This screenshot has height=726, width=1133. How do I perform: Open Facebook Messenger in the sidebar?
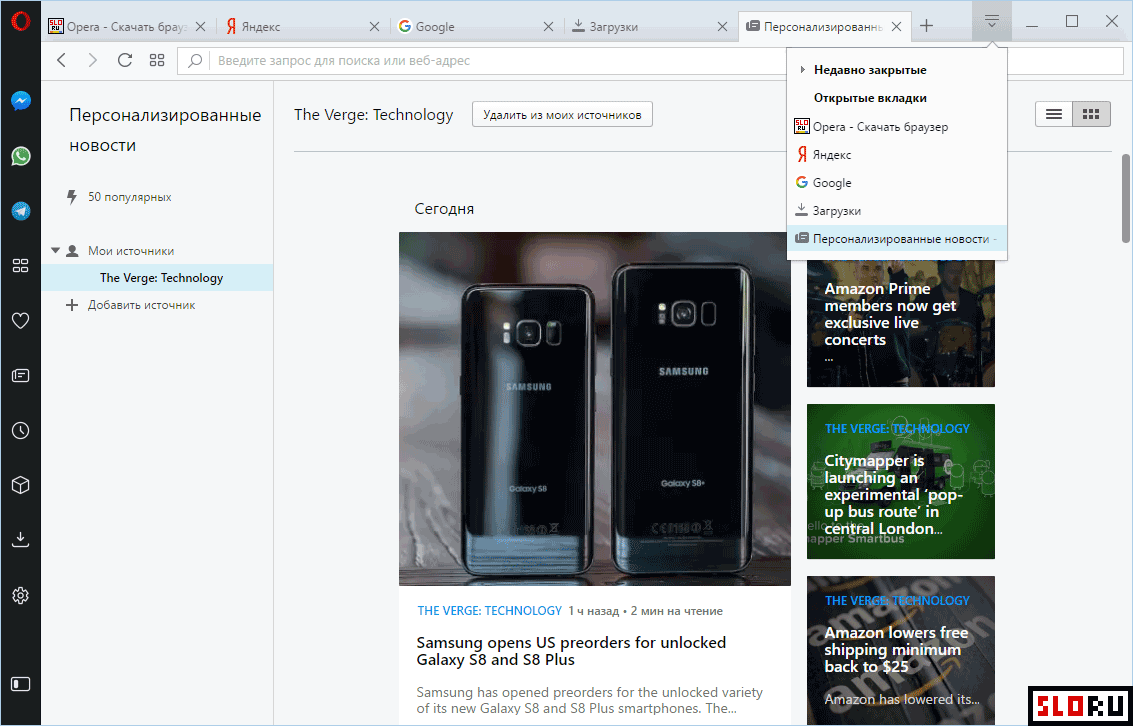click(20, 100)
